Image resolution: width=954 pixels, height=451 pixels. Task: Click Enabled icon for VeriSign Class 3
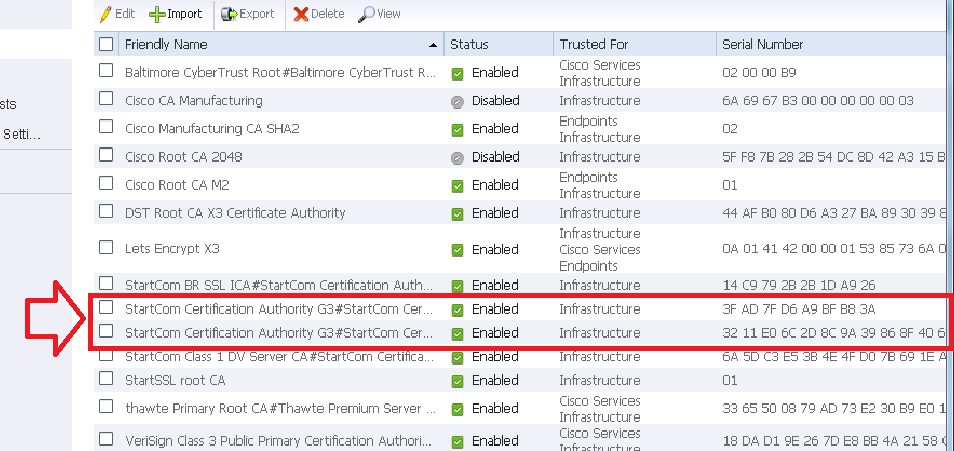pos(458,442)
